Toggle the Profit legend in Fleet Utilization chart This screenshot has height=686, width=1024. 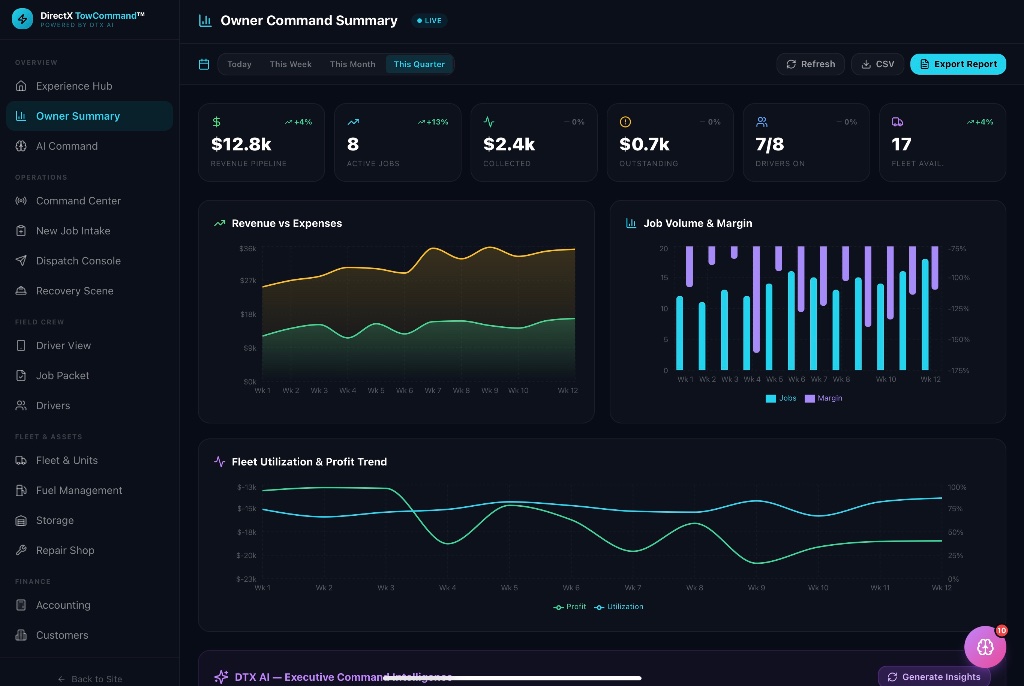point(569,606)
